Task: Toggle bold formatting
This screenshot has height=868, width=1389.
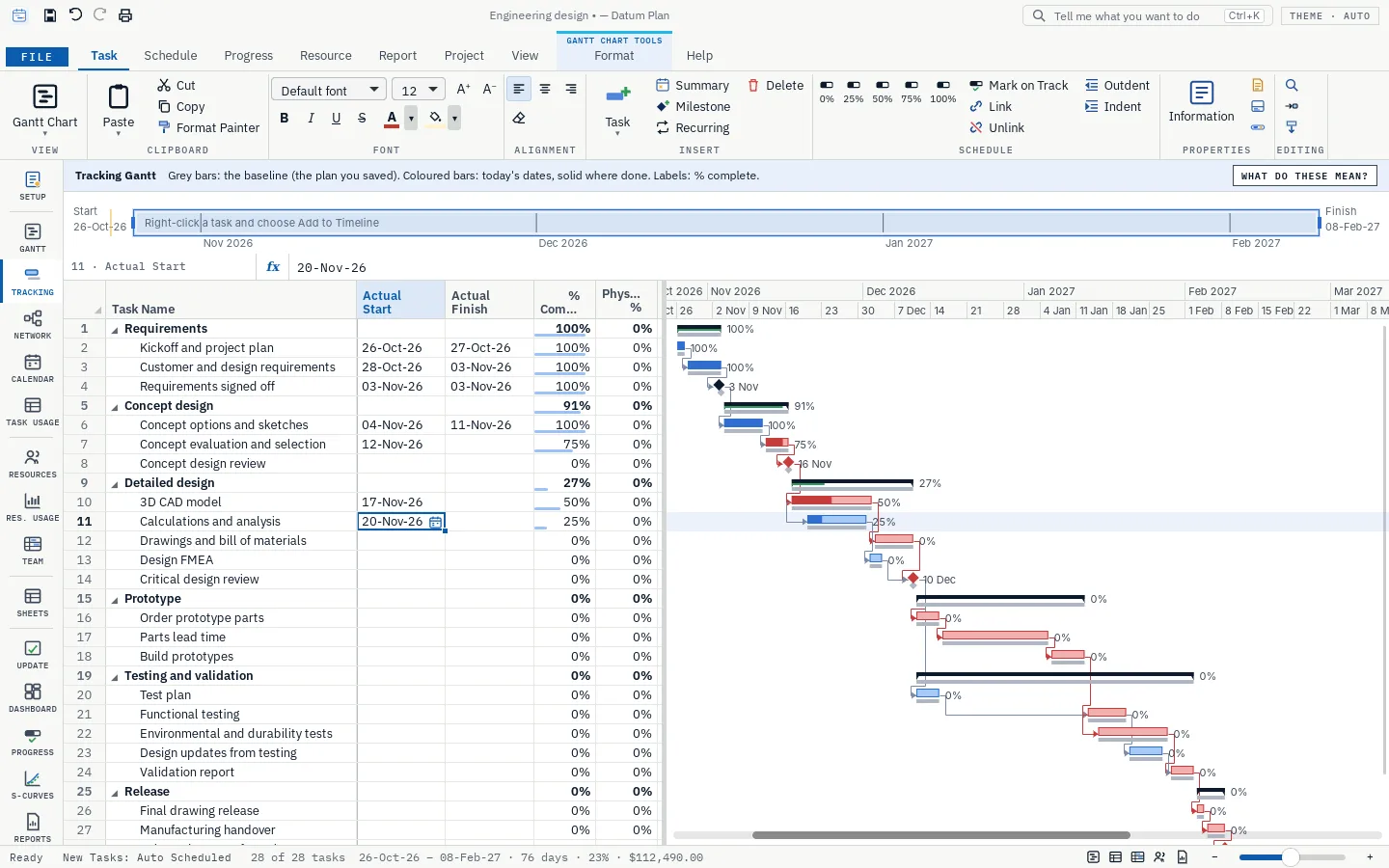Action: (x=284, y=119)
